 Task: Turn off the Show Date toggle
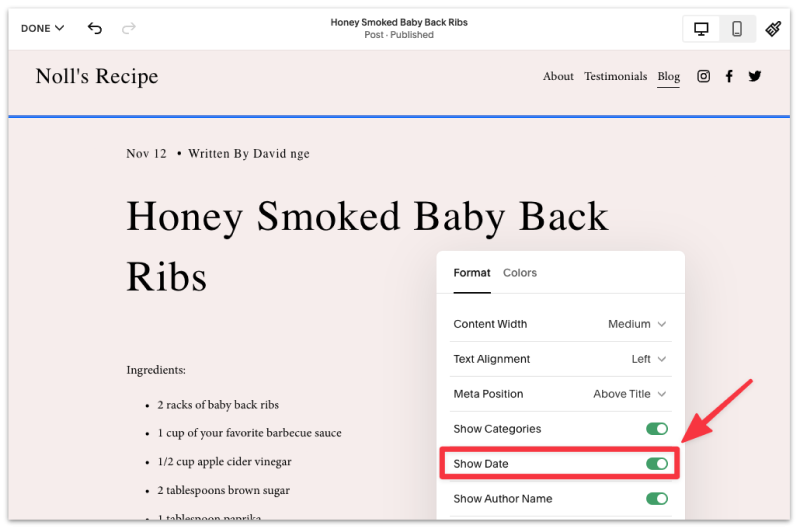656,464
